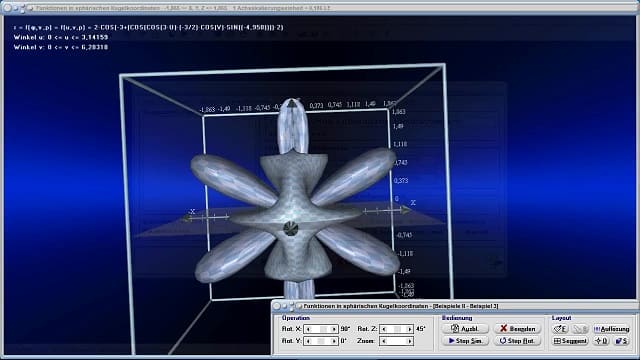Increase Rot. Z with right arrow
Screen dimensions: 640x360
pyautogui.click(x=409, y=329)
